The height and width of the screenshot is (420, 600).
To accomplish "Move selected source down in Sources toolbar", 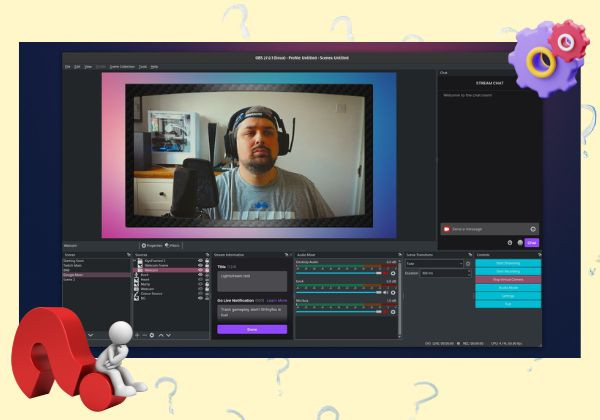I will point(168,335).
